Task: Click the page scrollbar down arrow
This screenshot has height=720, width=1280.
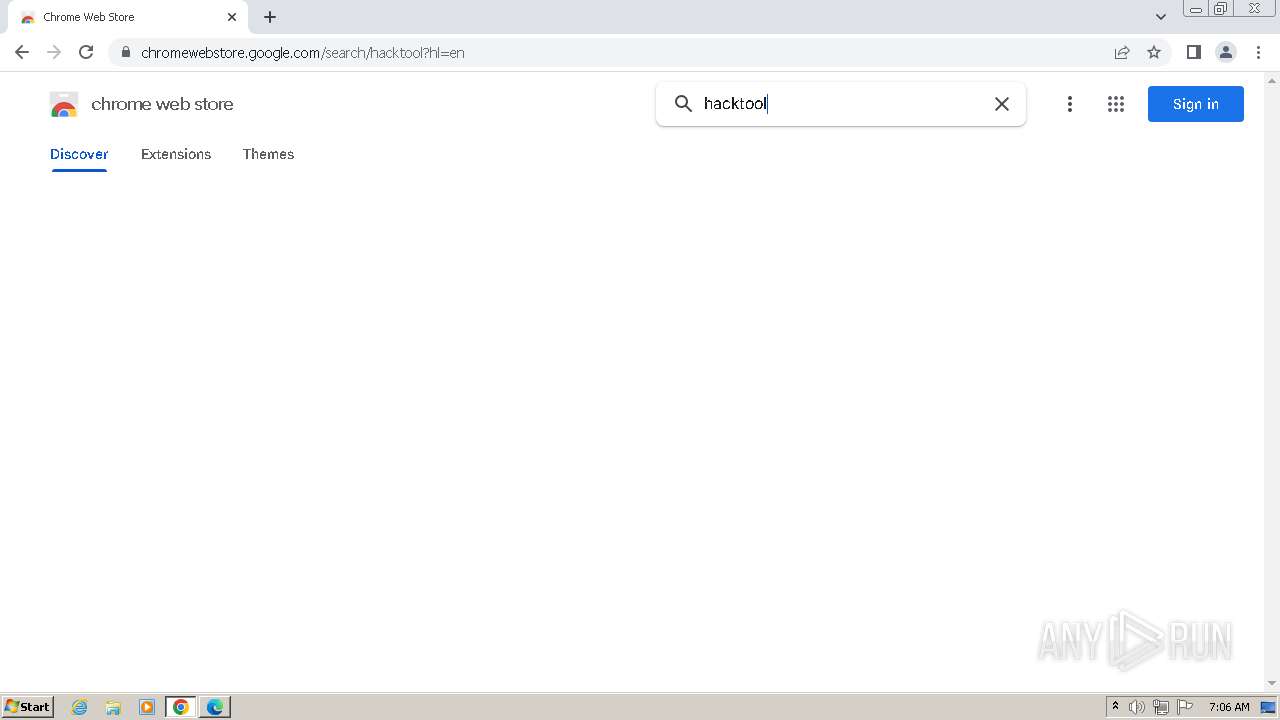Action: pyautogui.click(x=1272, y=684)
